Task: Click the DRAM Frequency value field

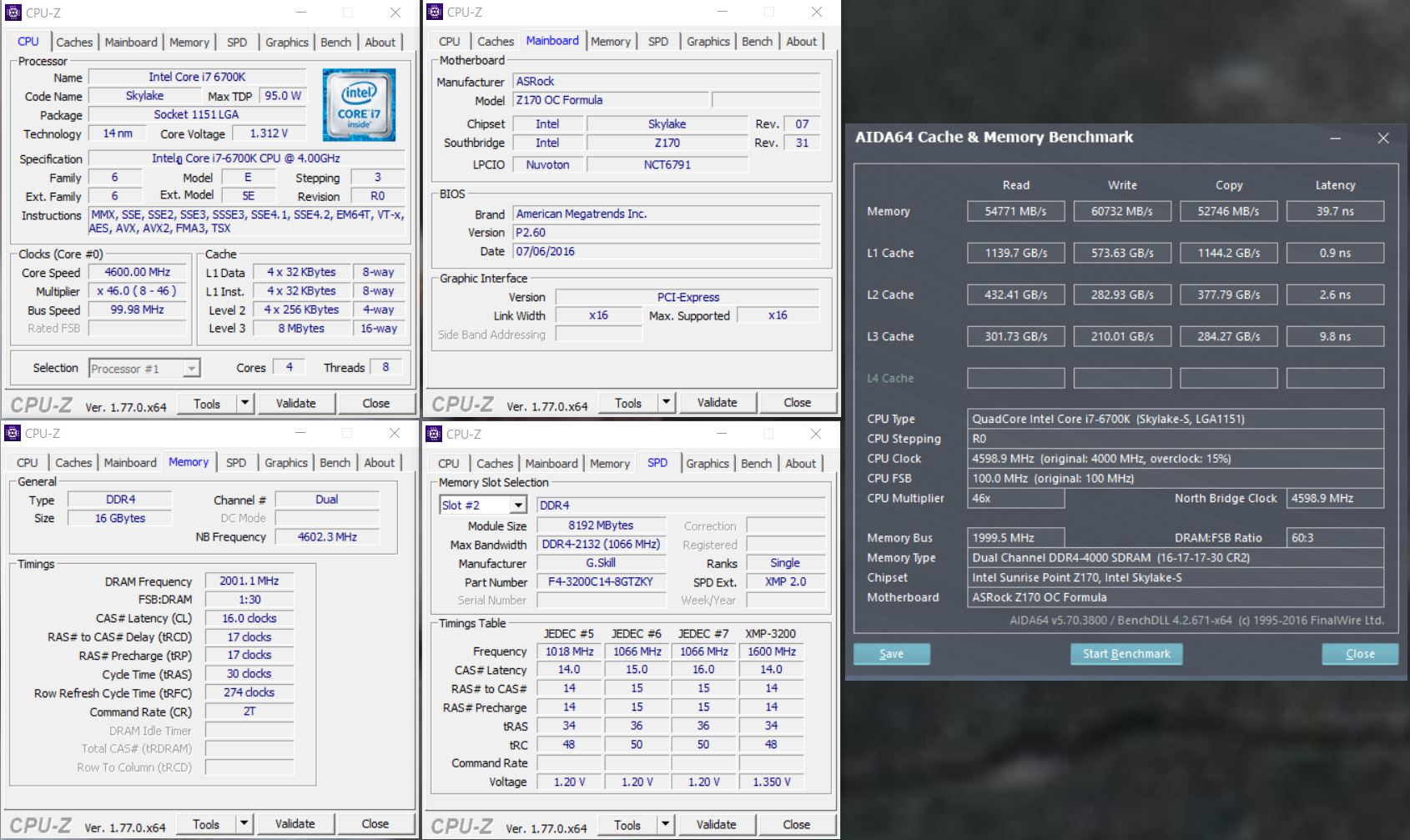Action: (249, 581)
